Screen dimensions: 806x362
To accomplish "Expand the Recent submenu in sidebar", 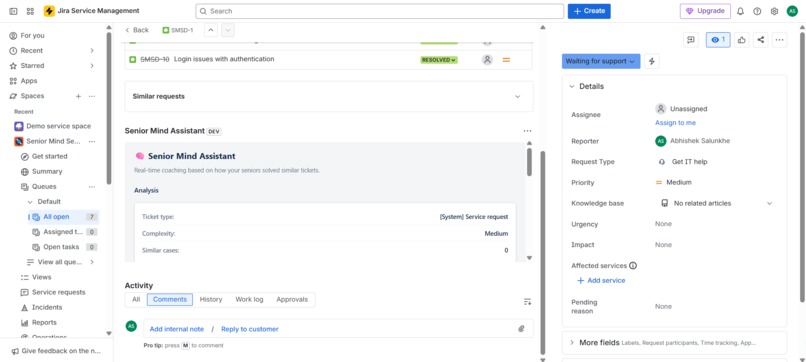I will click(x=92, y=50).
